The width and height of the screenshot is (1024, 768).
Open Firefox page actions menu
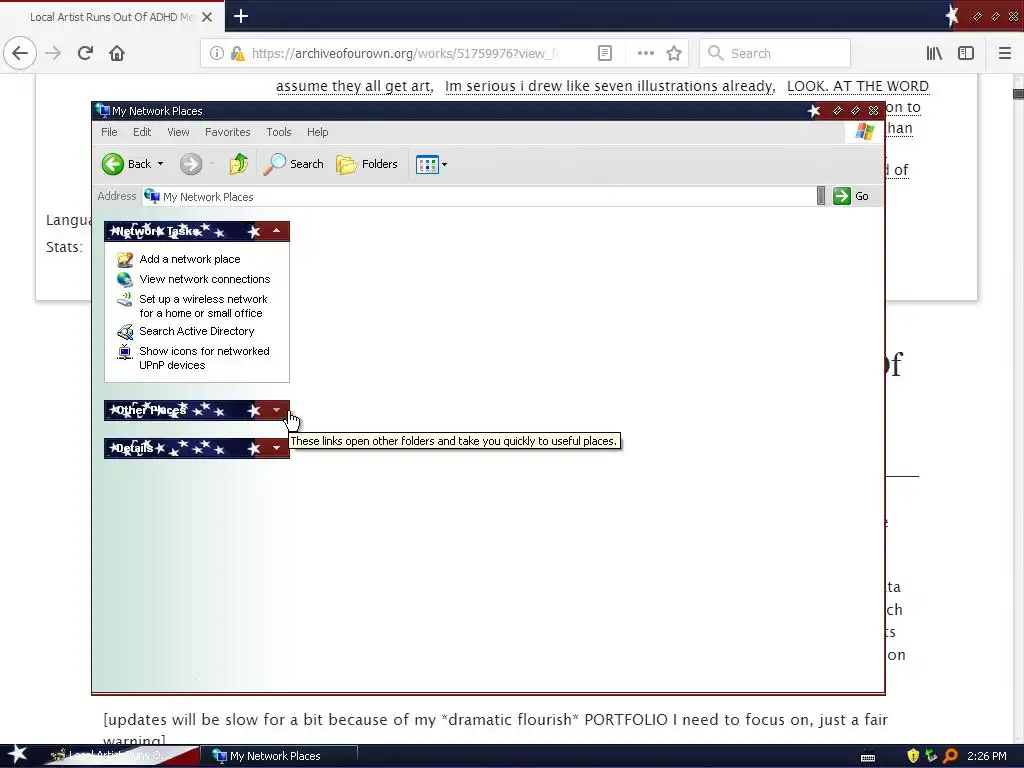click(x=645, y=54)
